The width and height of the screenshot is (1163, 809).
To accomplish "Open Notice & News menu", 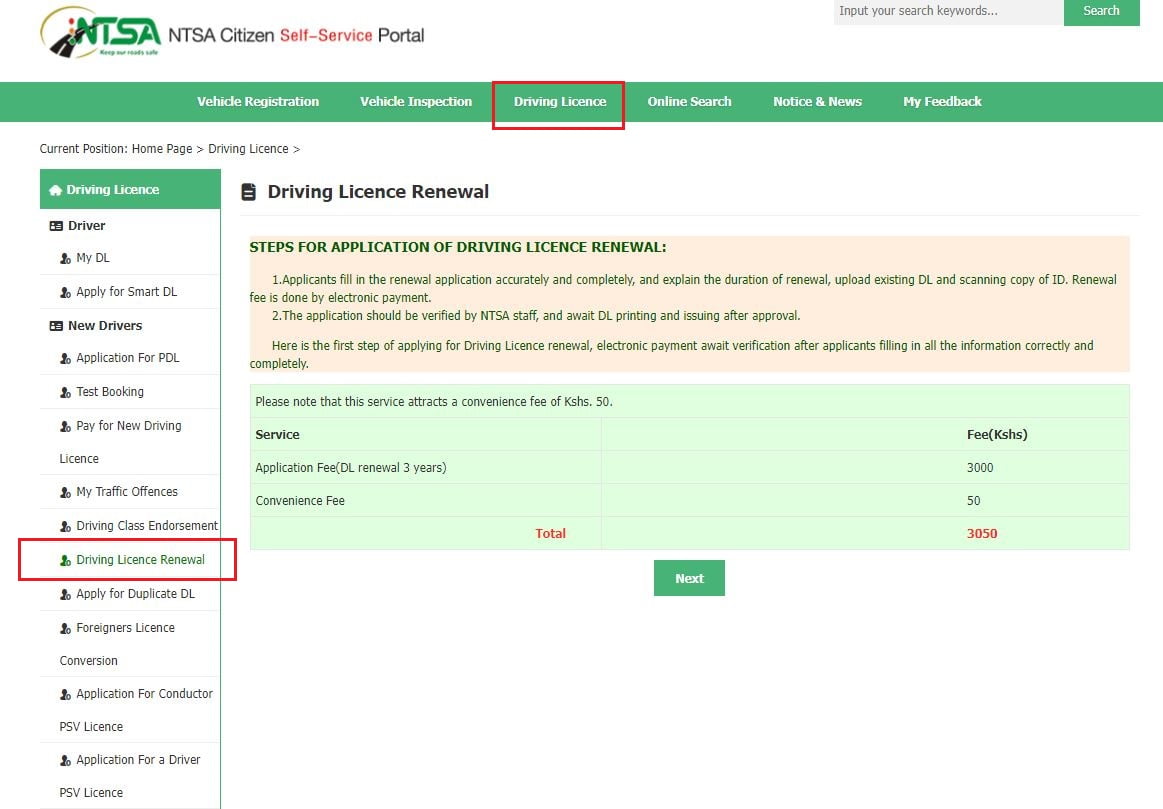I will click(817, 102).
